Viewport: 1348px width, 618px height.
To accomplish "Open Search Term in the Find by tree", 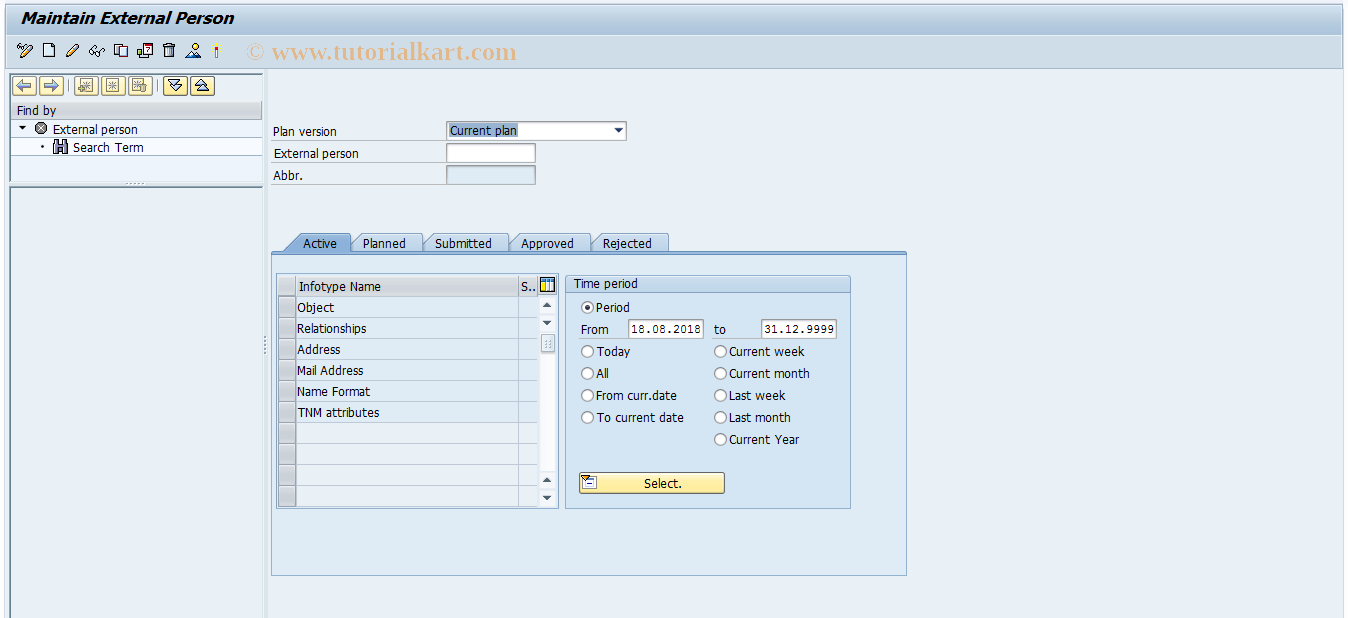I will tap(108, 147).
